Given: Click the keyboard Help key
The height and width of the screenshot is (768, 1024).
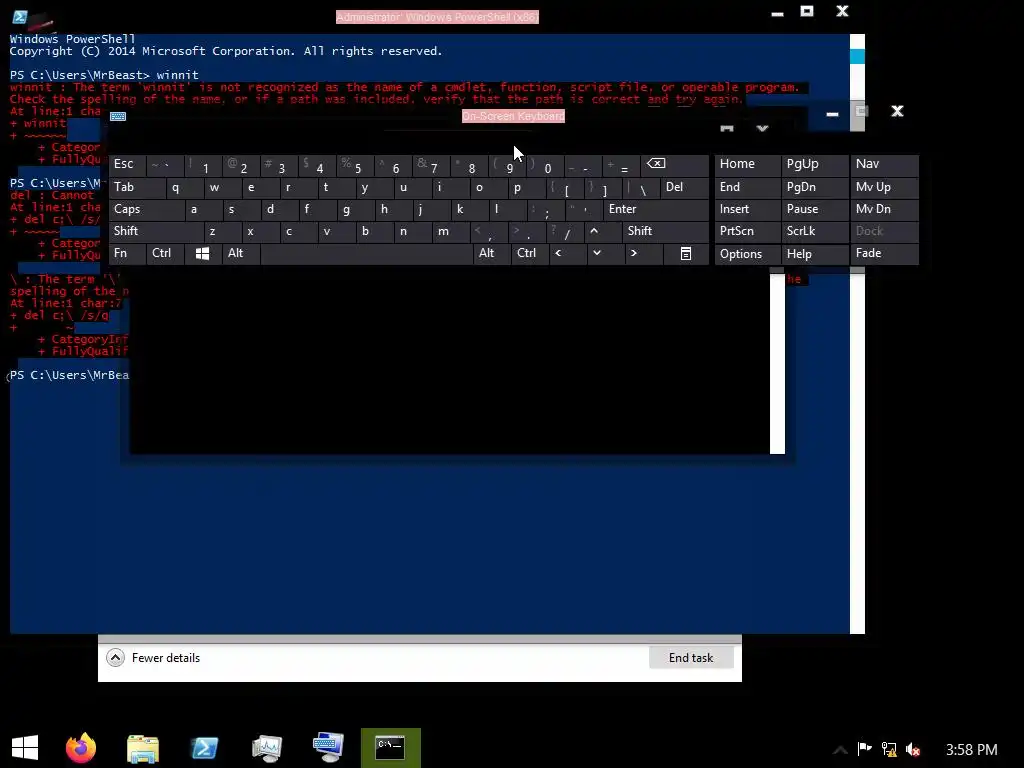Looking at the screenshot, I should 814,253.
